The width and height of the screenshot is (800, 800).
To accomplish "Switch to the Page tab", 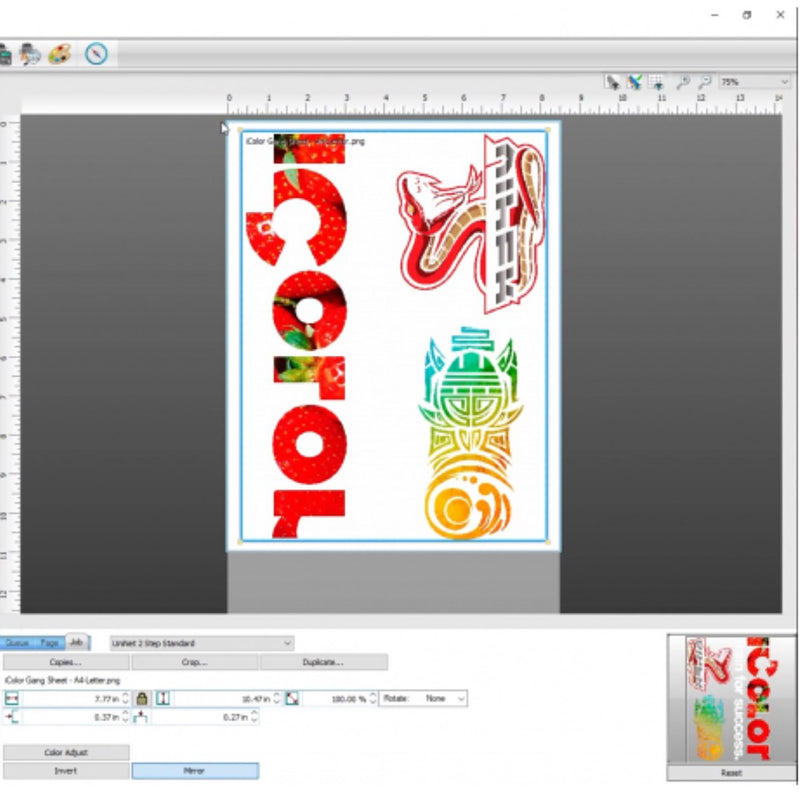I will [x=49, y=643].
